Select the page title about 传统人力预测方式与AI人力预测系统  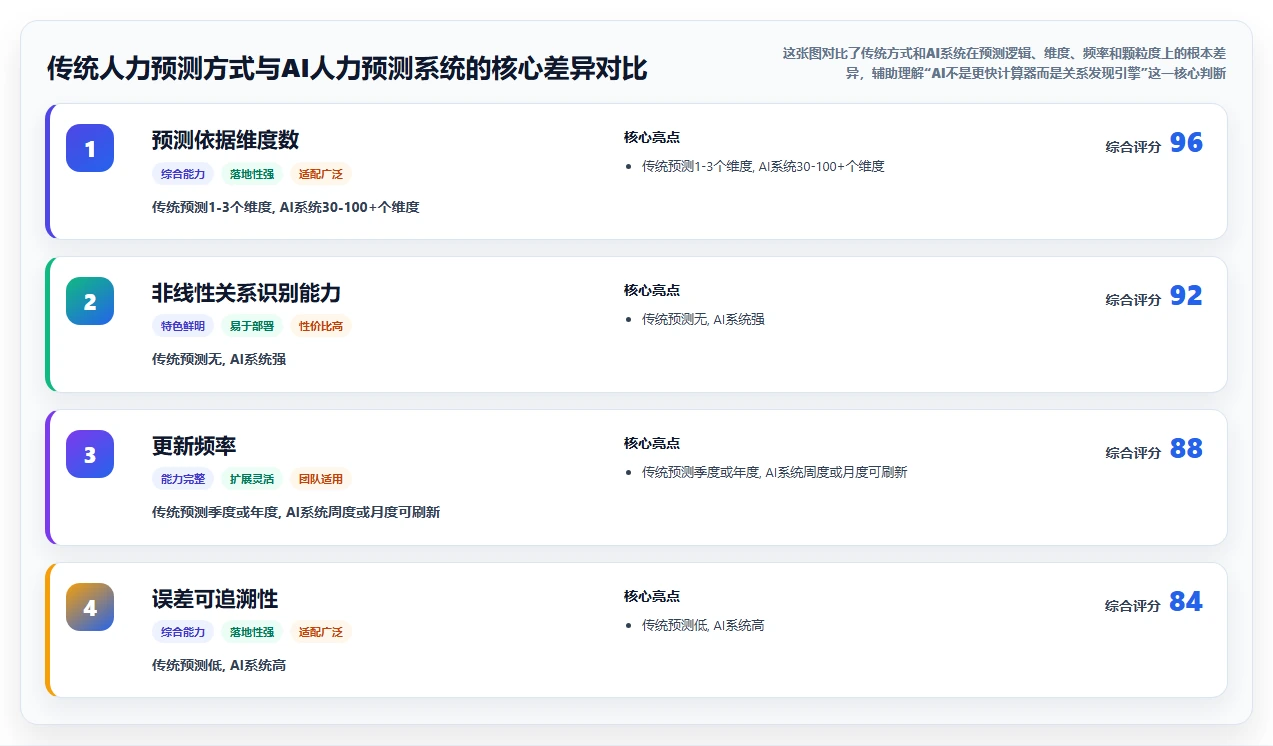(347, 69)
